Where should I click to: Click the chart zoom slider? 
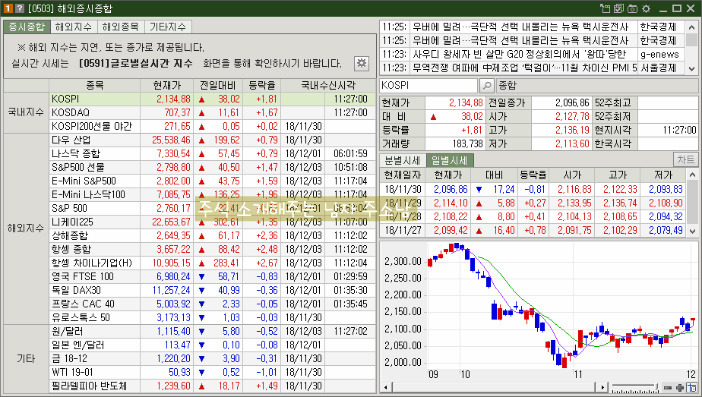click(x=634, y=388)
